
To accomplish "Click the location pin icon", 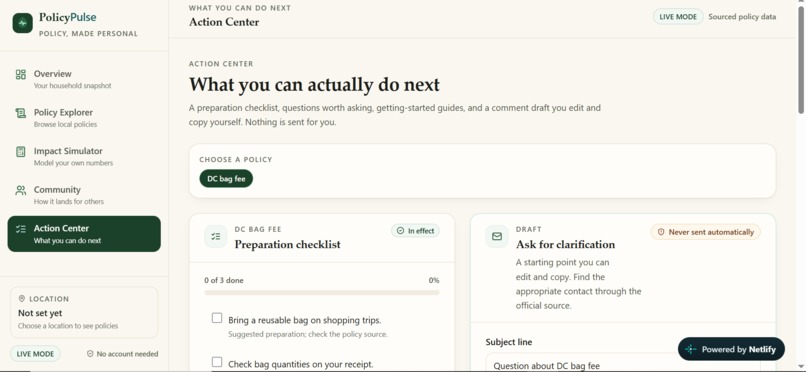I will tap(22, 299).
